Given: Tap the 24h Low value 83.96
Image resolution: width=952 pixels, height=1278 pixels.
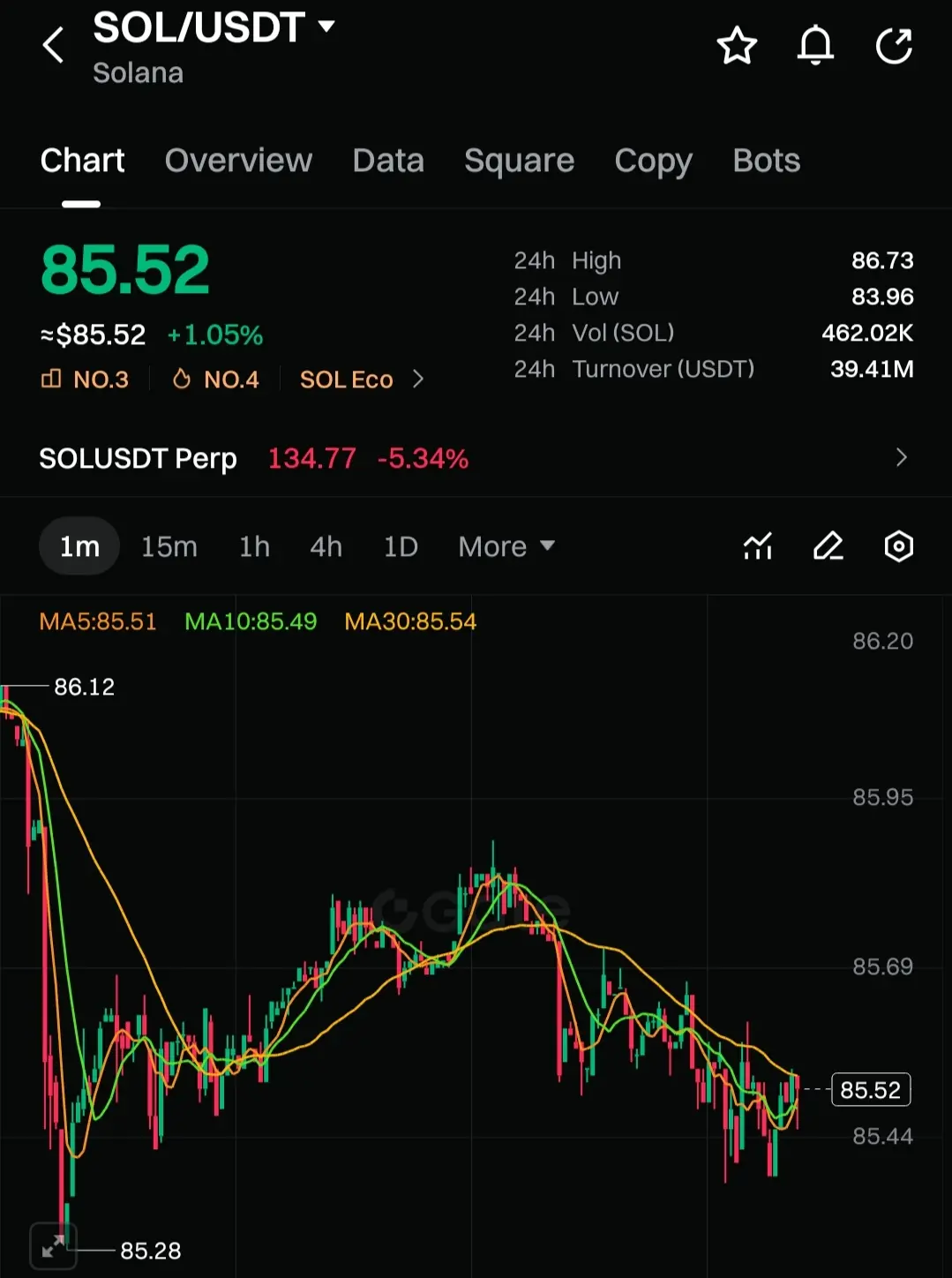Looking at the screenshot, I should pos(882,297).
